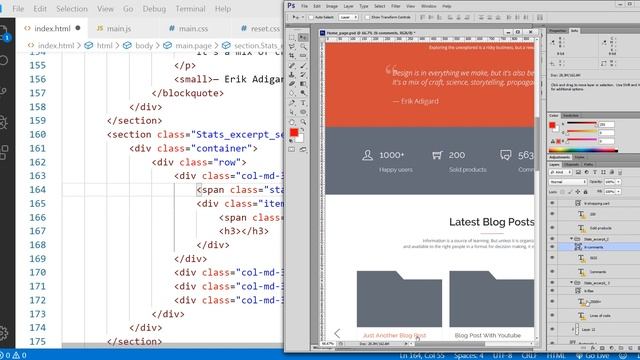Viewport: 640px width, 360px height.
Task: Toggle Quick Mask mode in toolbox
Action: click(x=291, y=149)
